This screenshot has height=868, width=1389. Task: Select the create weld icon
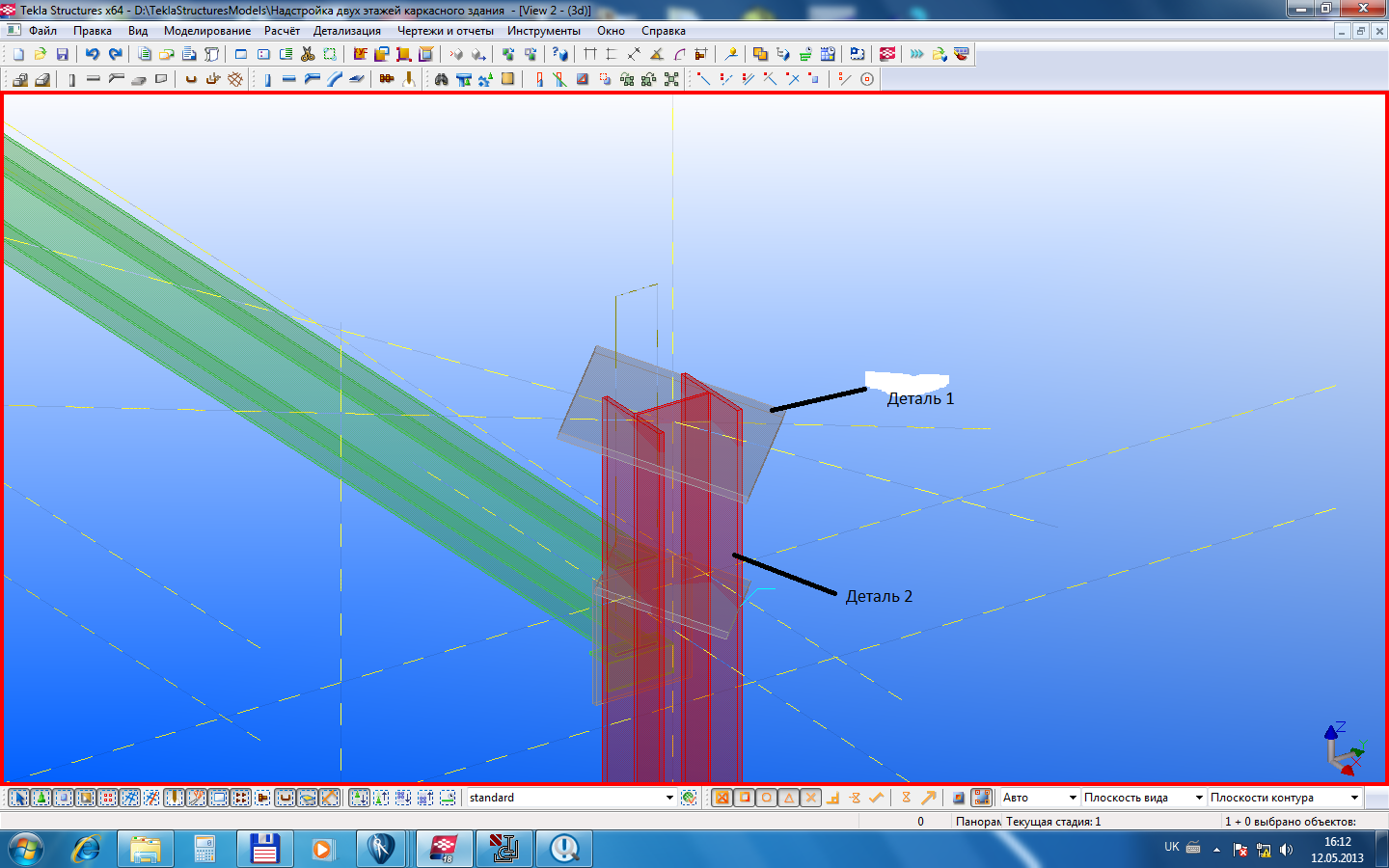pos(408,79)
